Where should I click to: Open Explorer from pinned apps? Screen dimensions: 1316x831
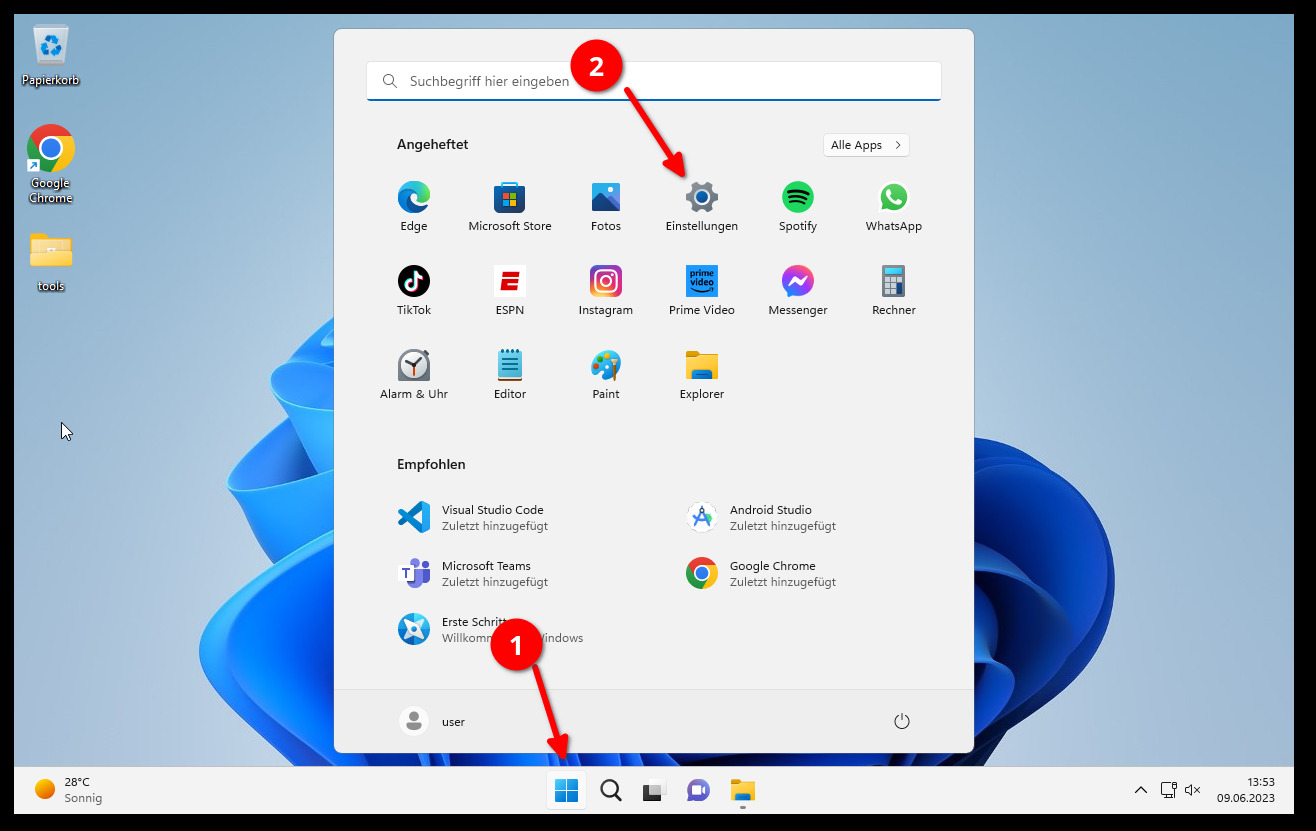(x=702, y=375)
